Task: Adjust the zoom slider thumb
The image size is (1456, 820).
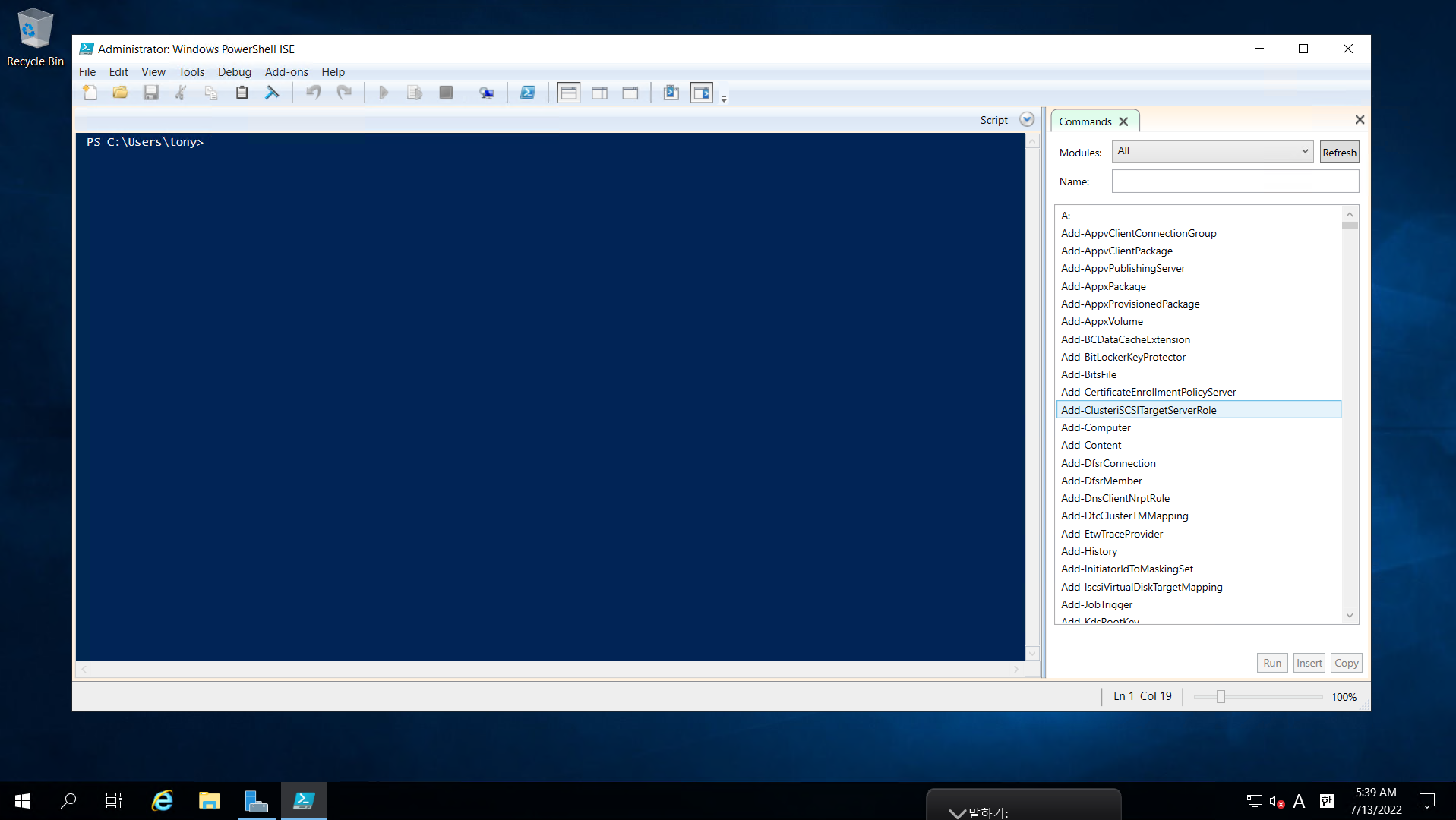Action: click(1221, 696)
